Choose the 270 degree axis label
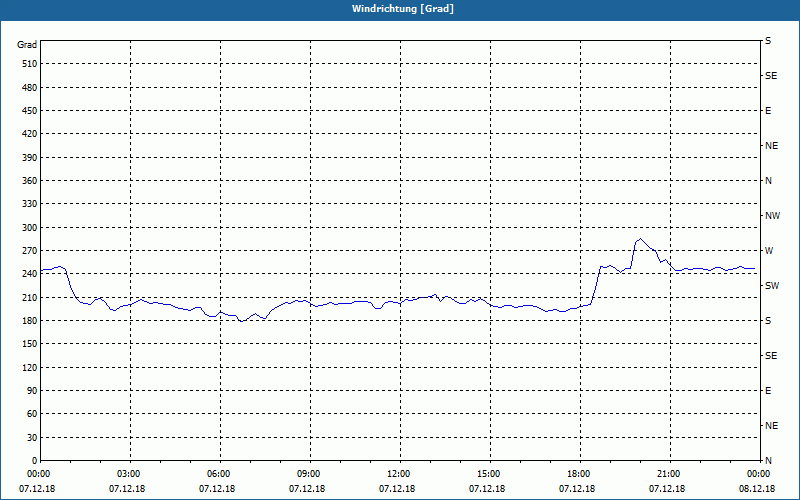800x500 pixels. pos(30,251)
